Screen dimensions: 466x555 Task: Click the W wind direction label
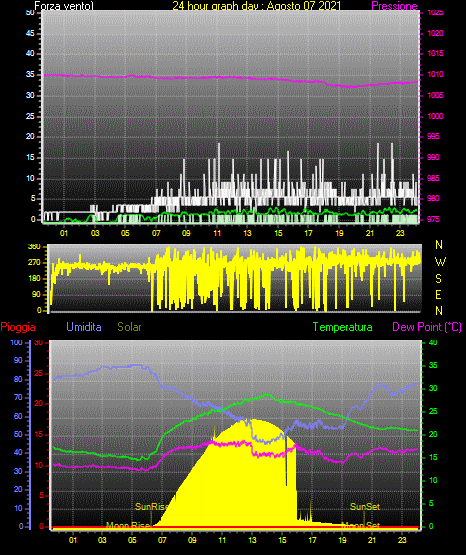[440, 262]
